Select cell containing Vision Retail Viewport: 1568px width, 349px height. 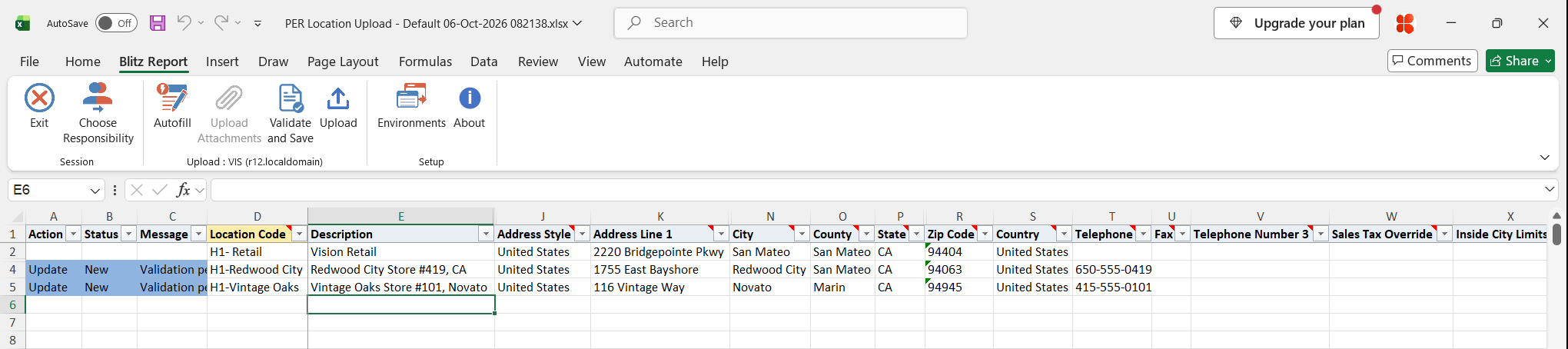400,251
